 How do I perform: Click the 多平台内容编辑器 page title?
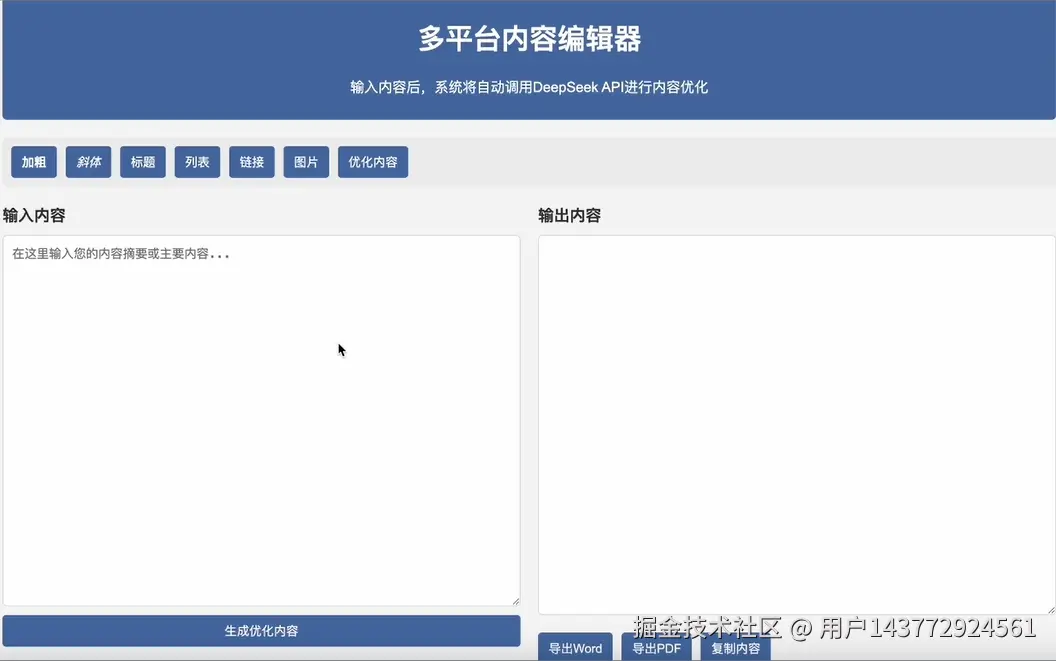click(x=529, y=39)
